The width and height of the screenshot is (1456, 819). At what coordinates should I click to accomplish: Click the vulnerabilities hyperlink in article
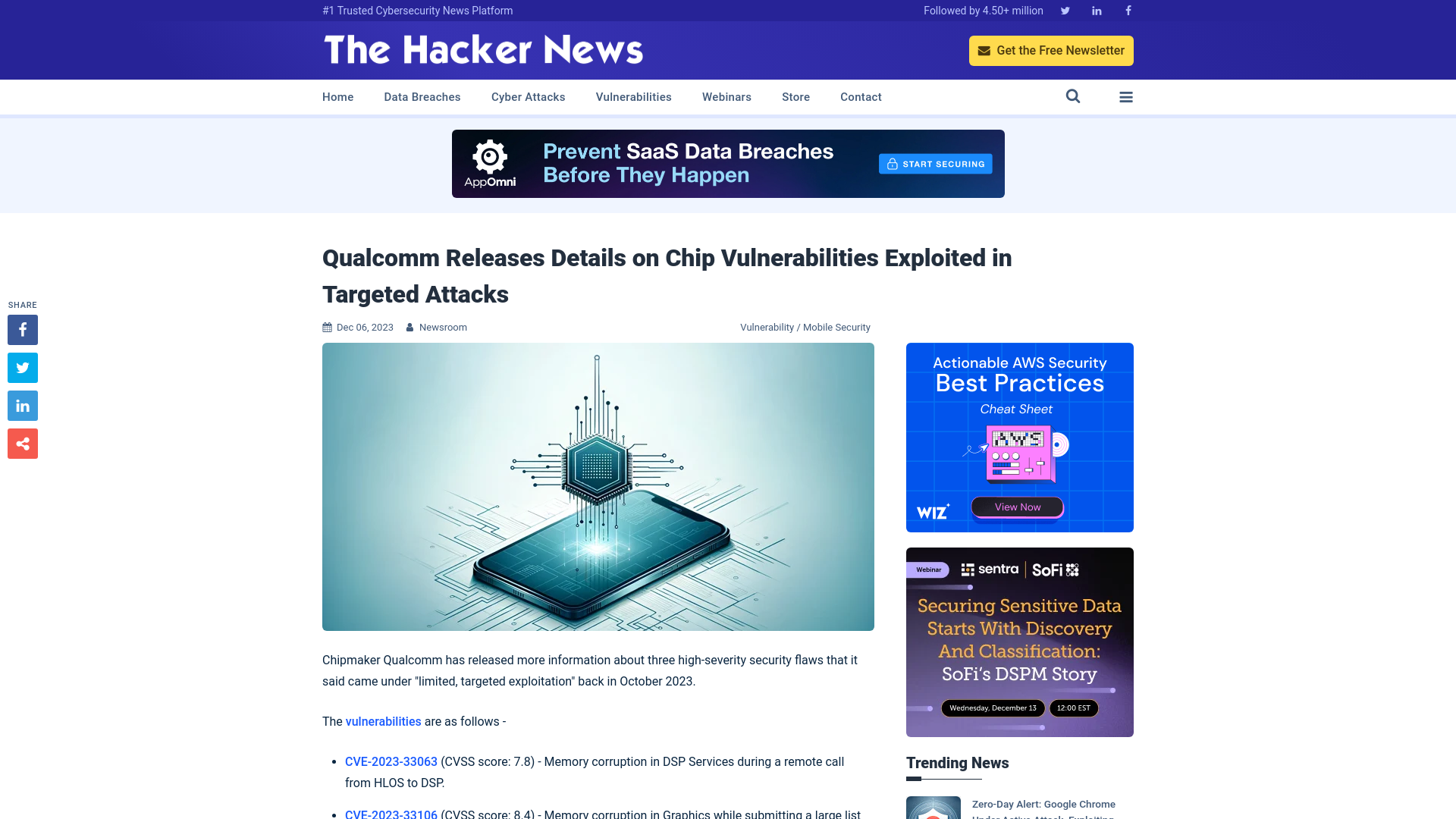[383, 721]
